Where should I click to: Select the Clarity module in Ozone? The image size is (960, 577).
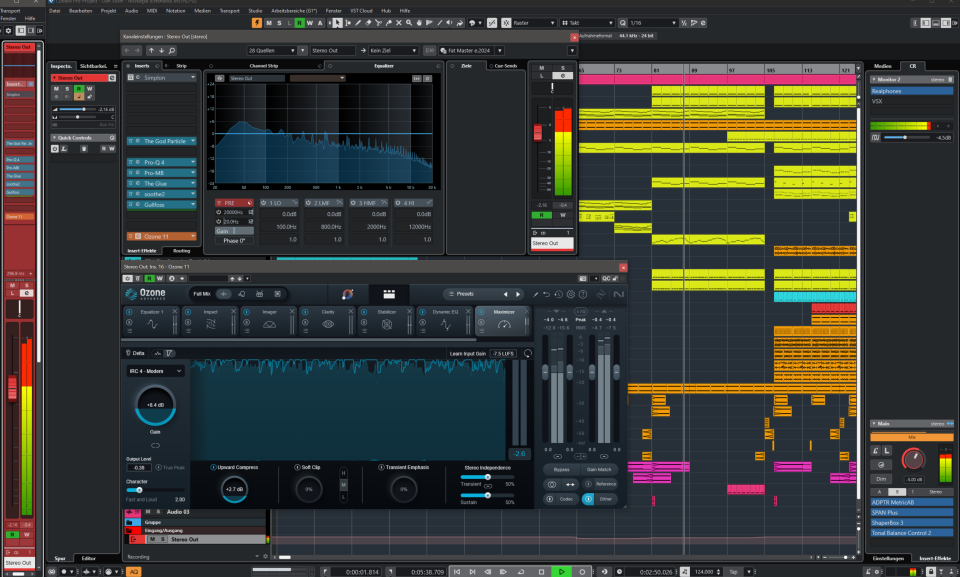328,323
